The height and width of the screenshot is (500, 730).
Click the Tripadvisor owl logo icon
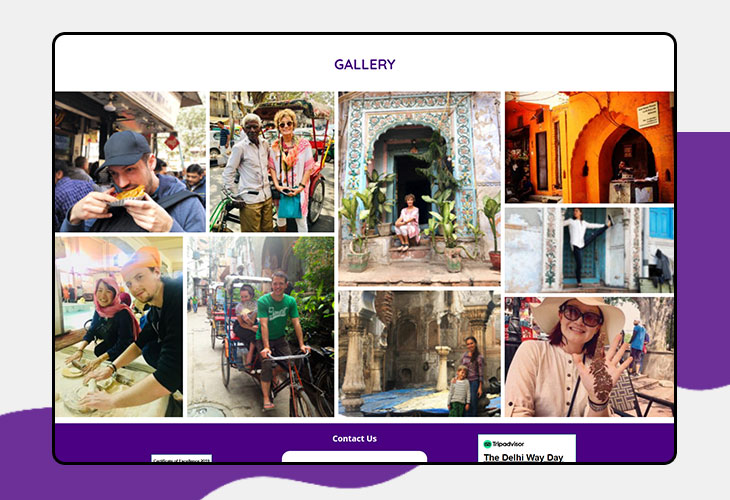[x=488, y=443]
